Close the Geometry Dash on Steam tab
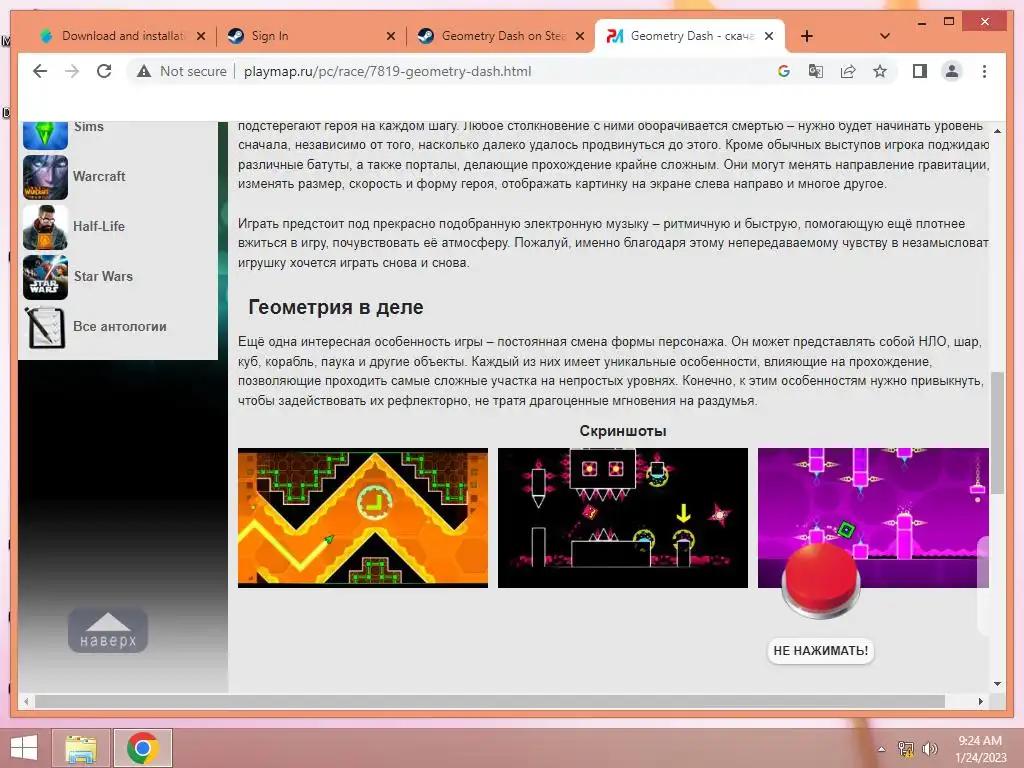 (579, 36)
